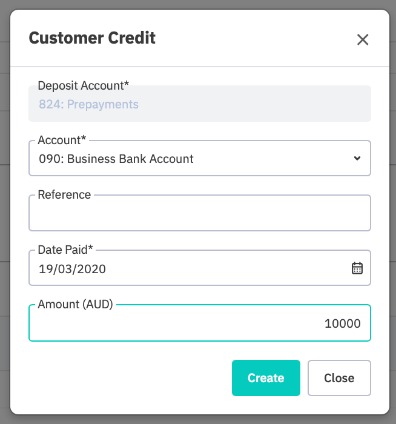
Task: Click the Reference field label
Action: click(x=64, y=195)
